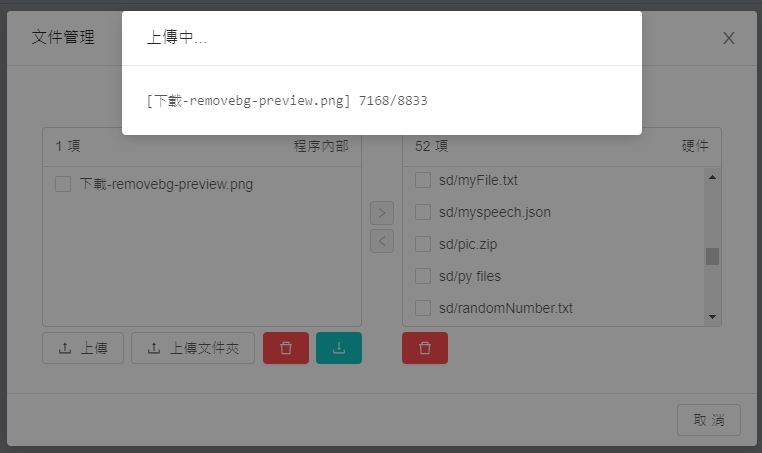Image resolution: width=762 pixels, height=453 pixels.
Task: Click the hardware list scrollbar thumb
Action: (712, 256)
